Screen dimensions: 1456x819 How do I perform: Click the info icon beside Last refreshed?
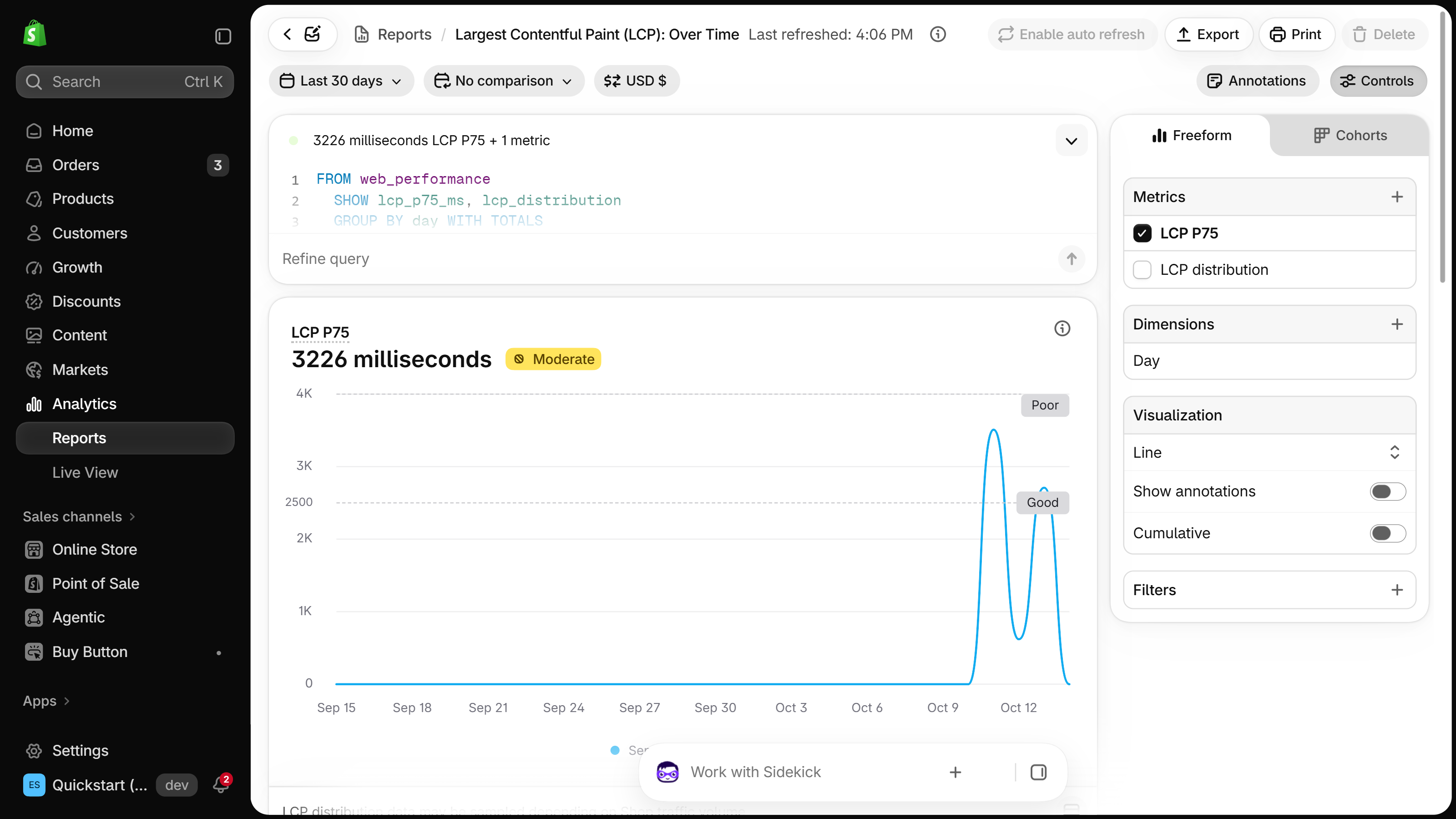tap(938, 34)
